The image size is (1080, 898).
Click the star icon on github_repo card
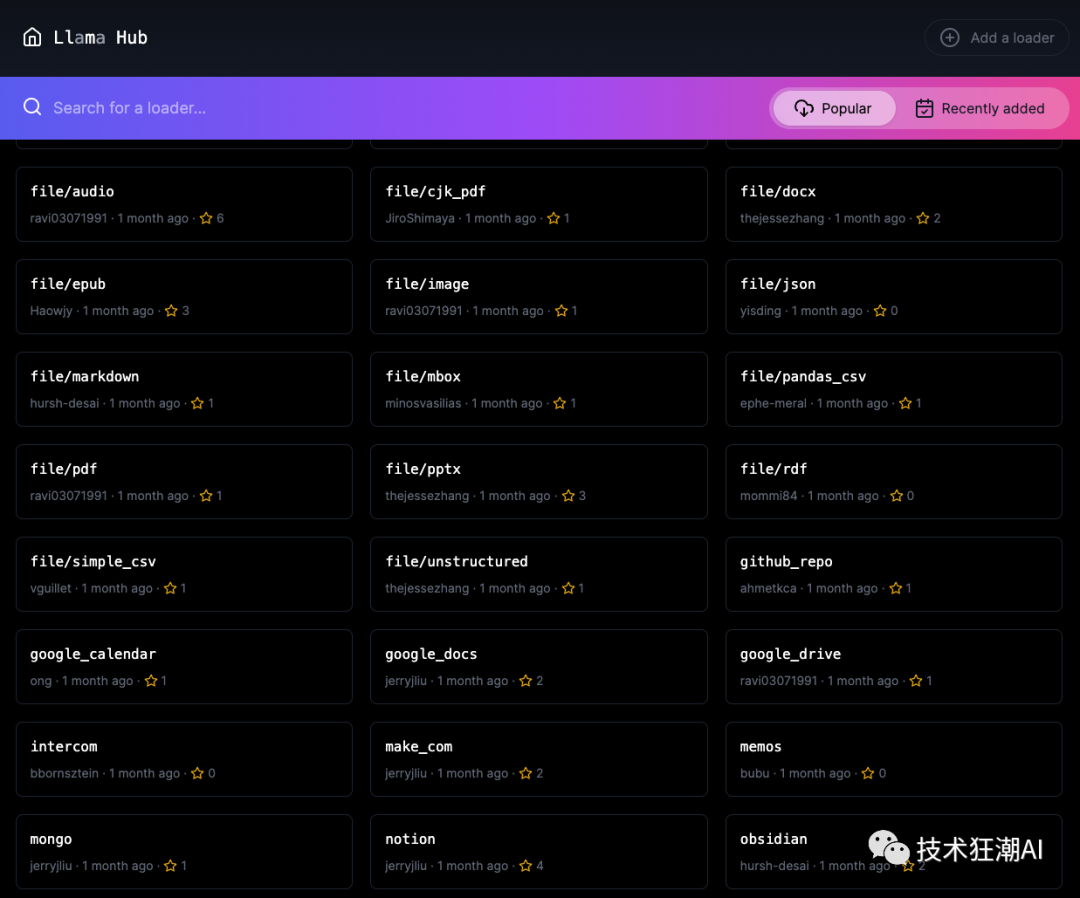click(x=895, y=588)
